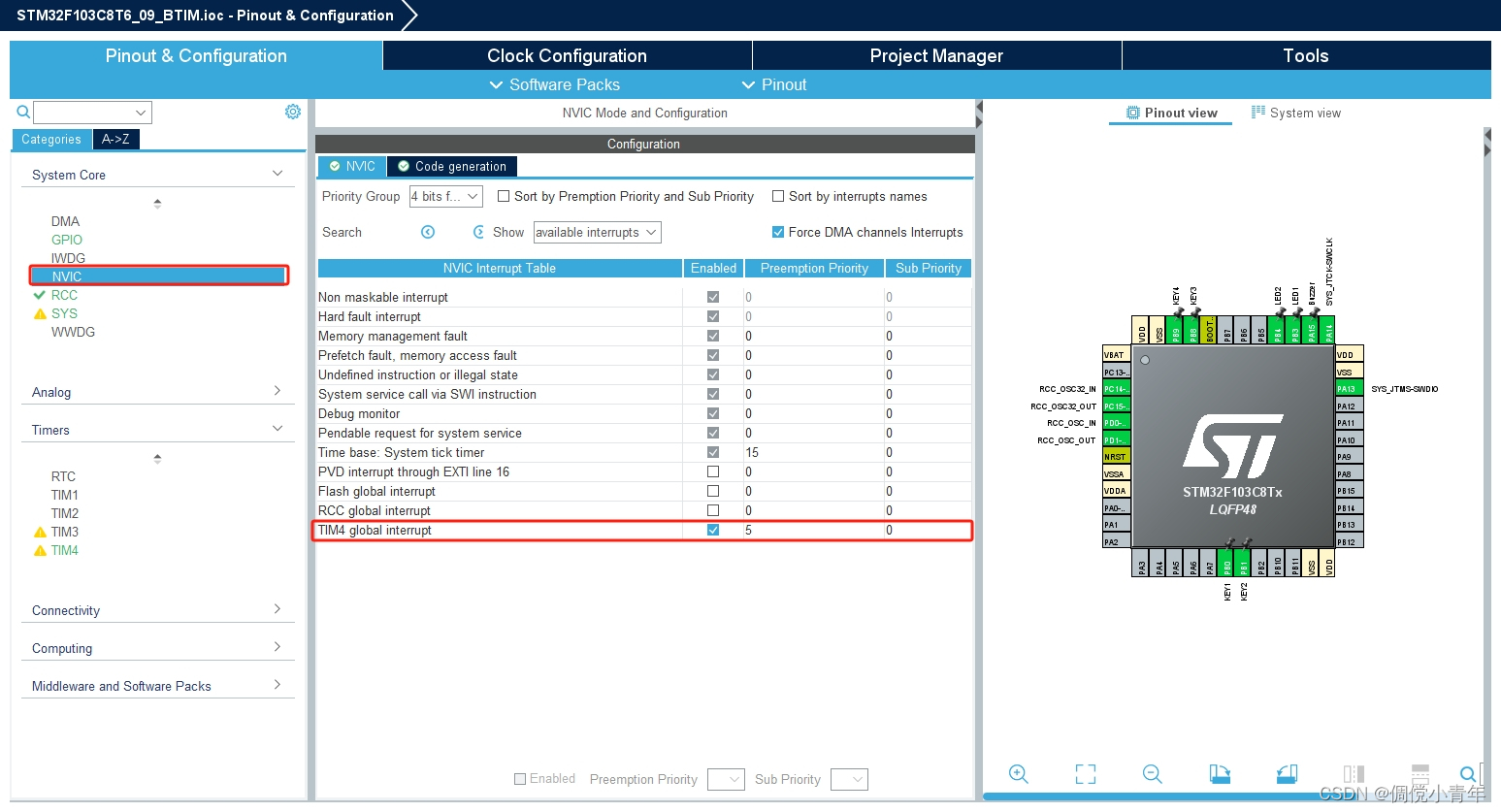This screenshot has width=1501, height=812.
Task: Click the BOOT0 pin on the chip
Action: coord(1209,329)
